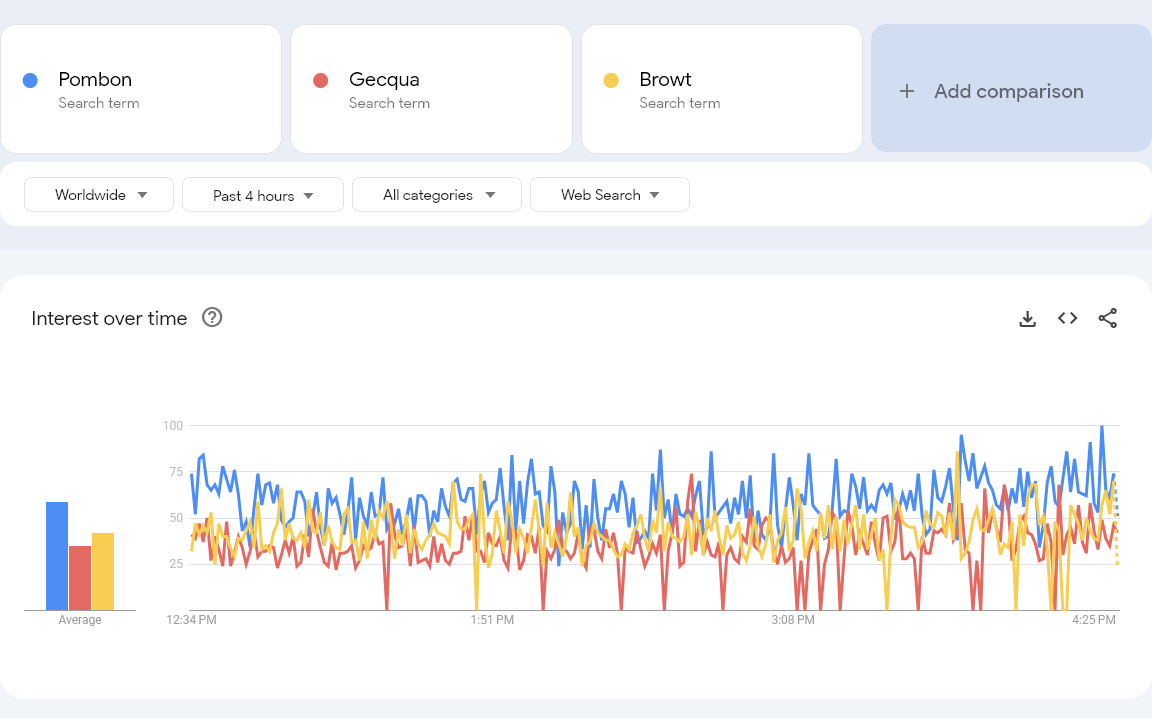
Task: Change the Web Search type dropdown
Action: click(610, 195)
